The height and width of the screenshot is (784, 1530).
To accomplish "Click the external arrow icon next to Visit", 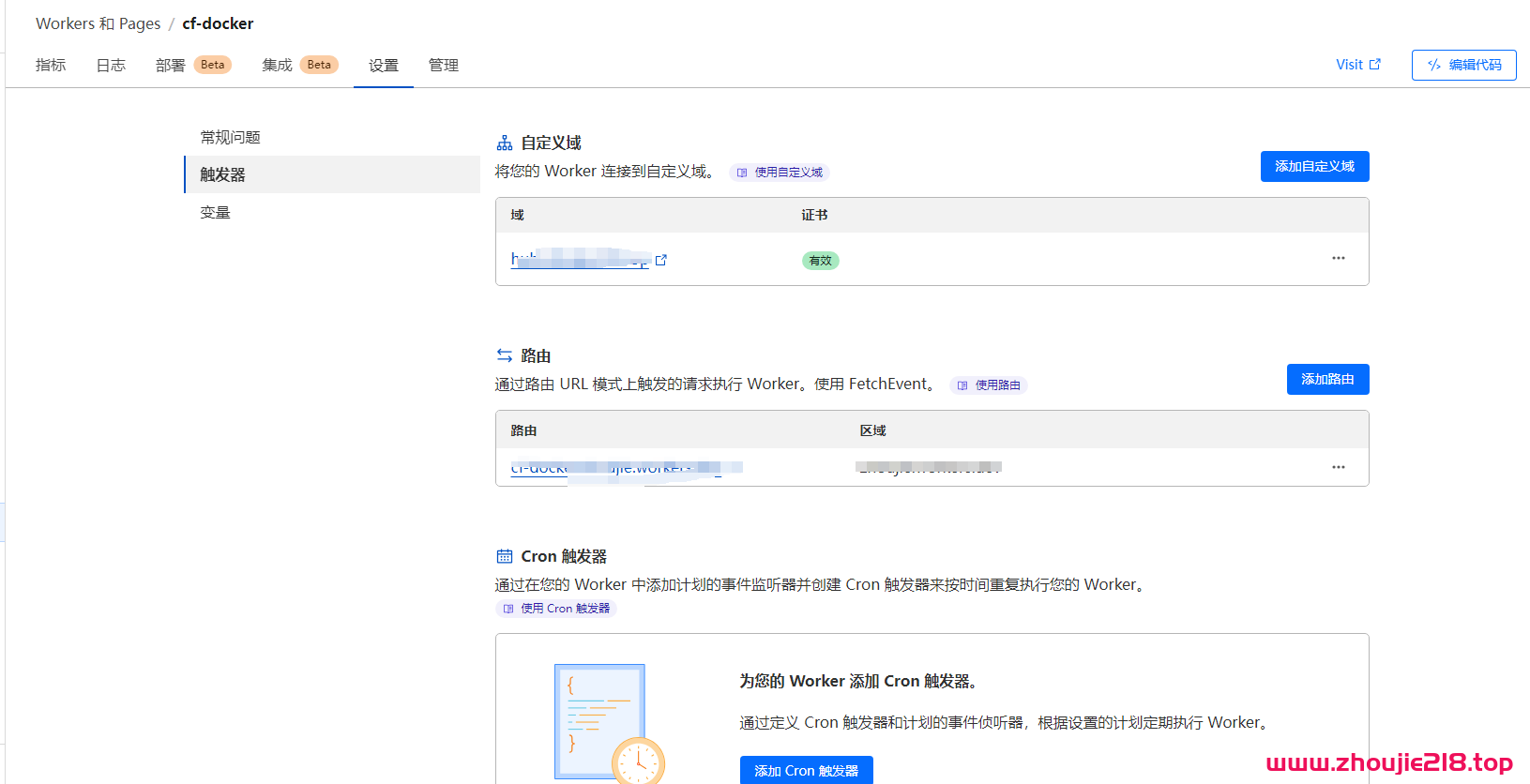I will (x=1375, y=65).
